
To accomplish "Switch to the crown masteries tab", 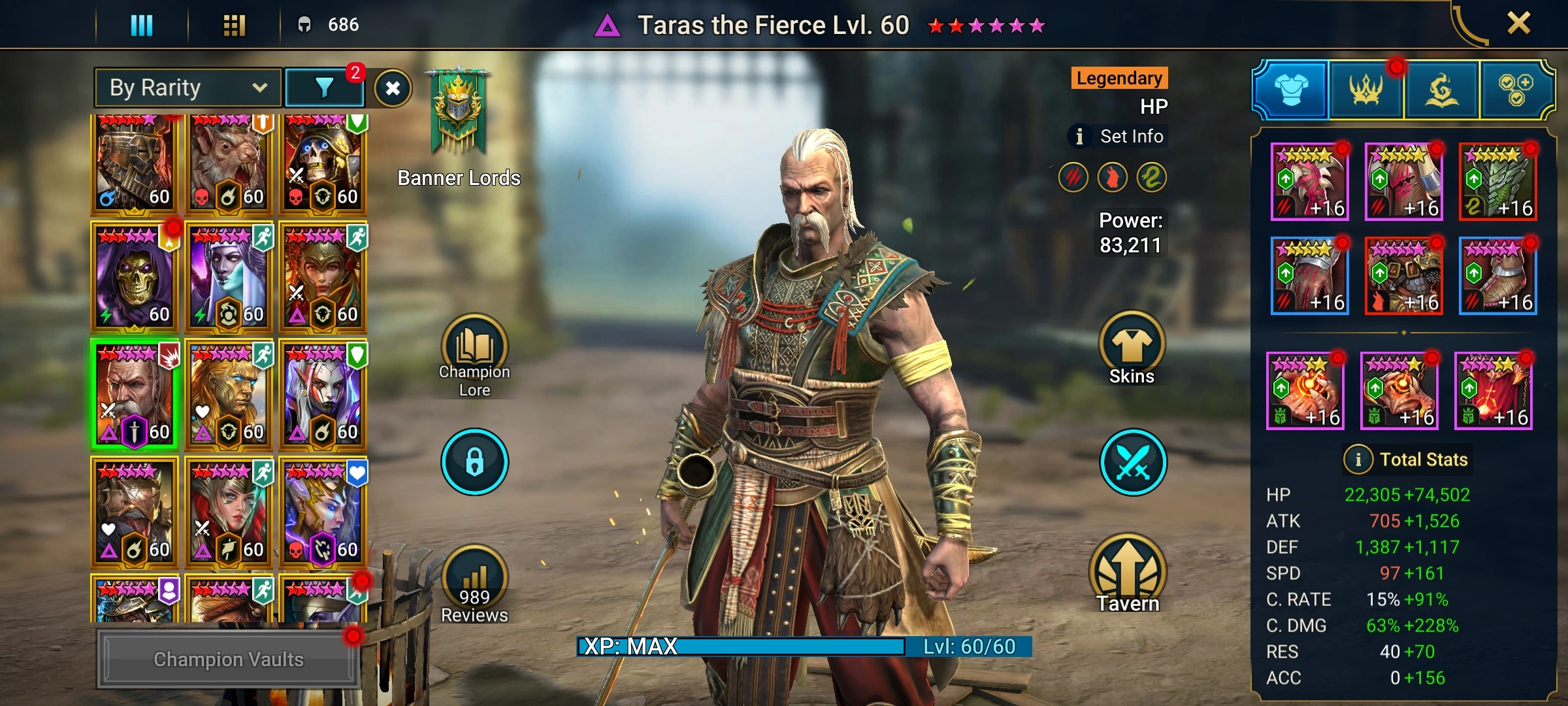I will tap(1366, 90).
